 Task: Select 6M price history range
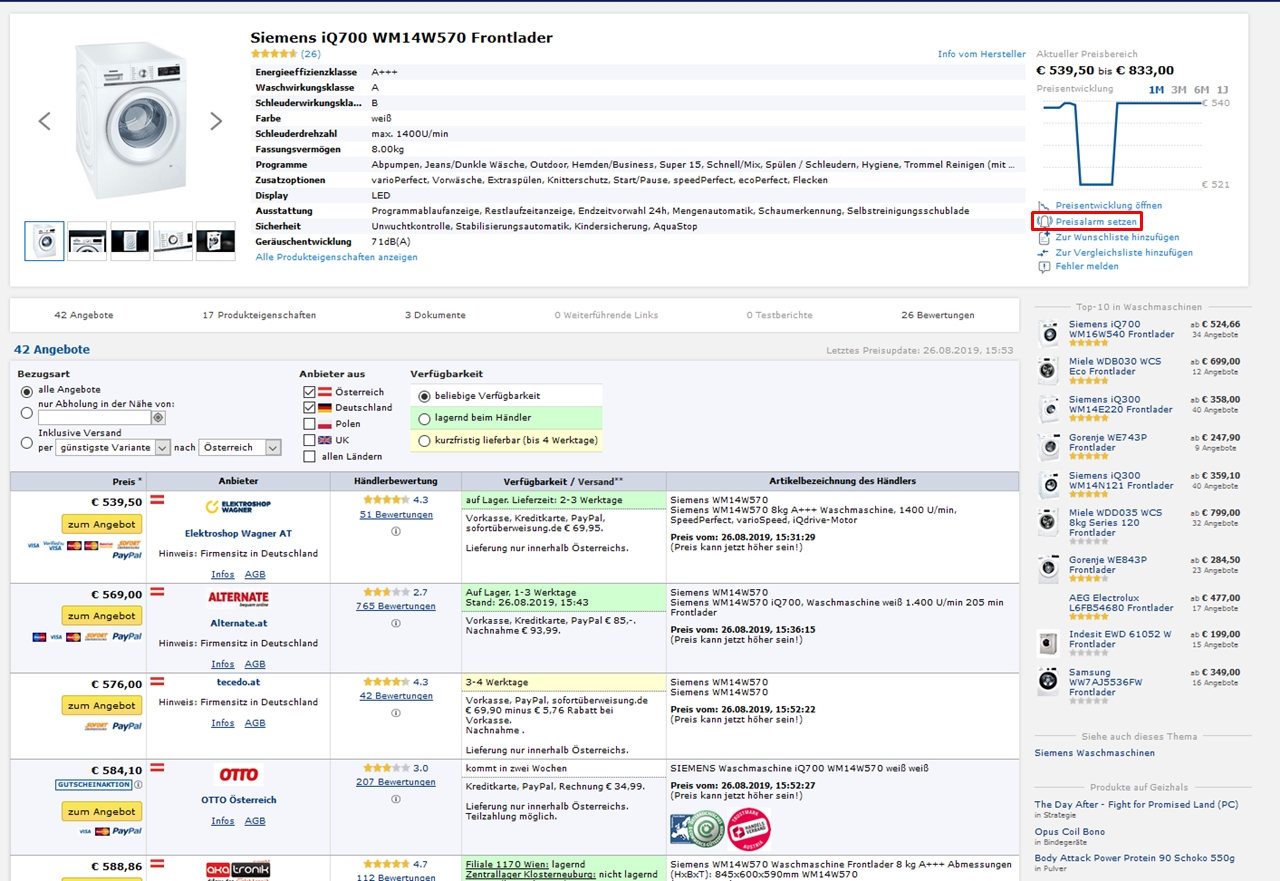pyautogui.click(x=1200, y=90)
